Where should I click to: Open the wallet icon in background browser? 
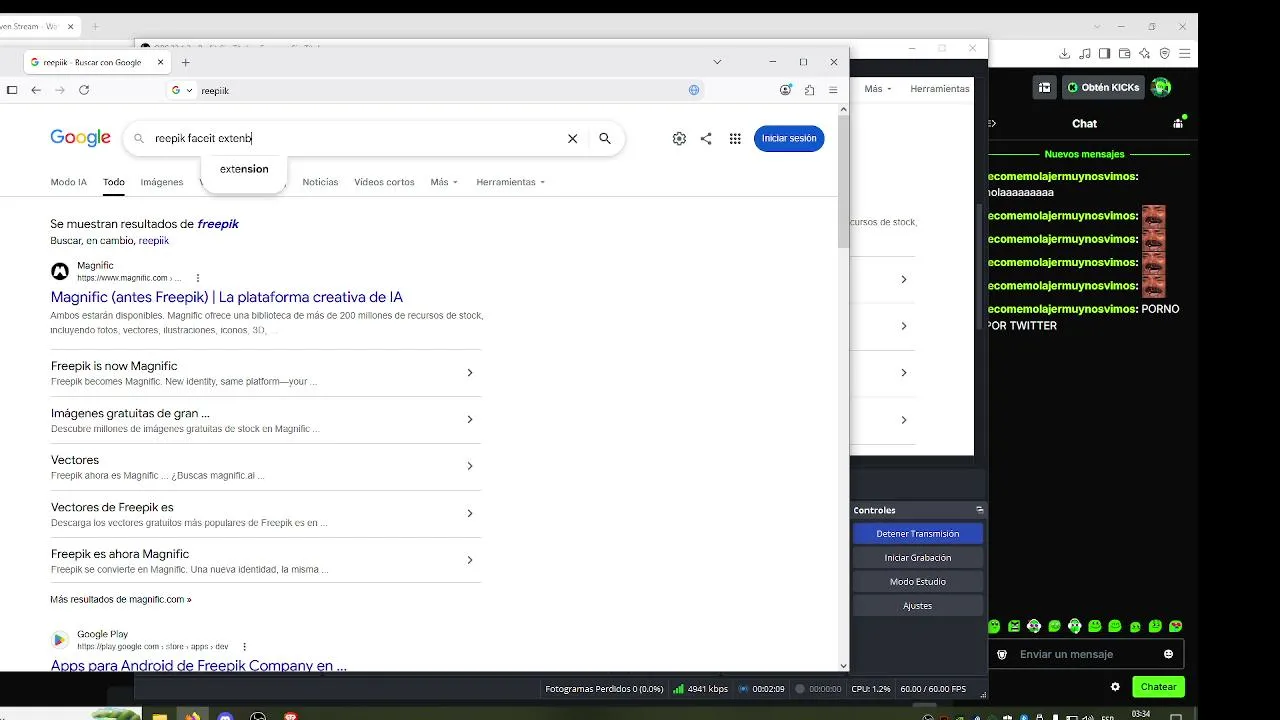click(x=1125, y=54)
